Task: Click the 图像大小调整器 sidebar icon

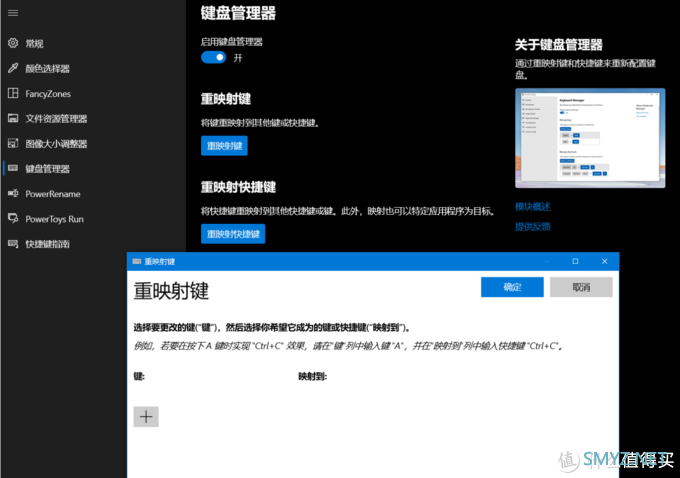Action: pos(13,143)
